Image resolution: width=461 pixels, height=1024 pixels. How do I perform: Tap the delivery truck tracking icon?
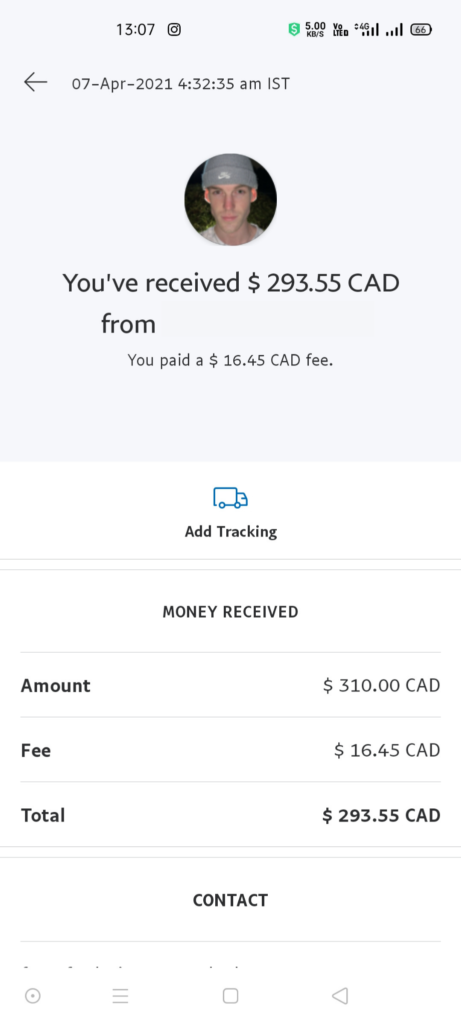[x=230, y=498]
